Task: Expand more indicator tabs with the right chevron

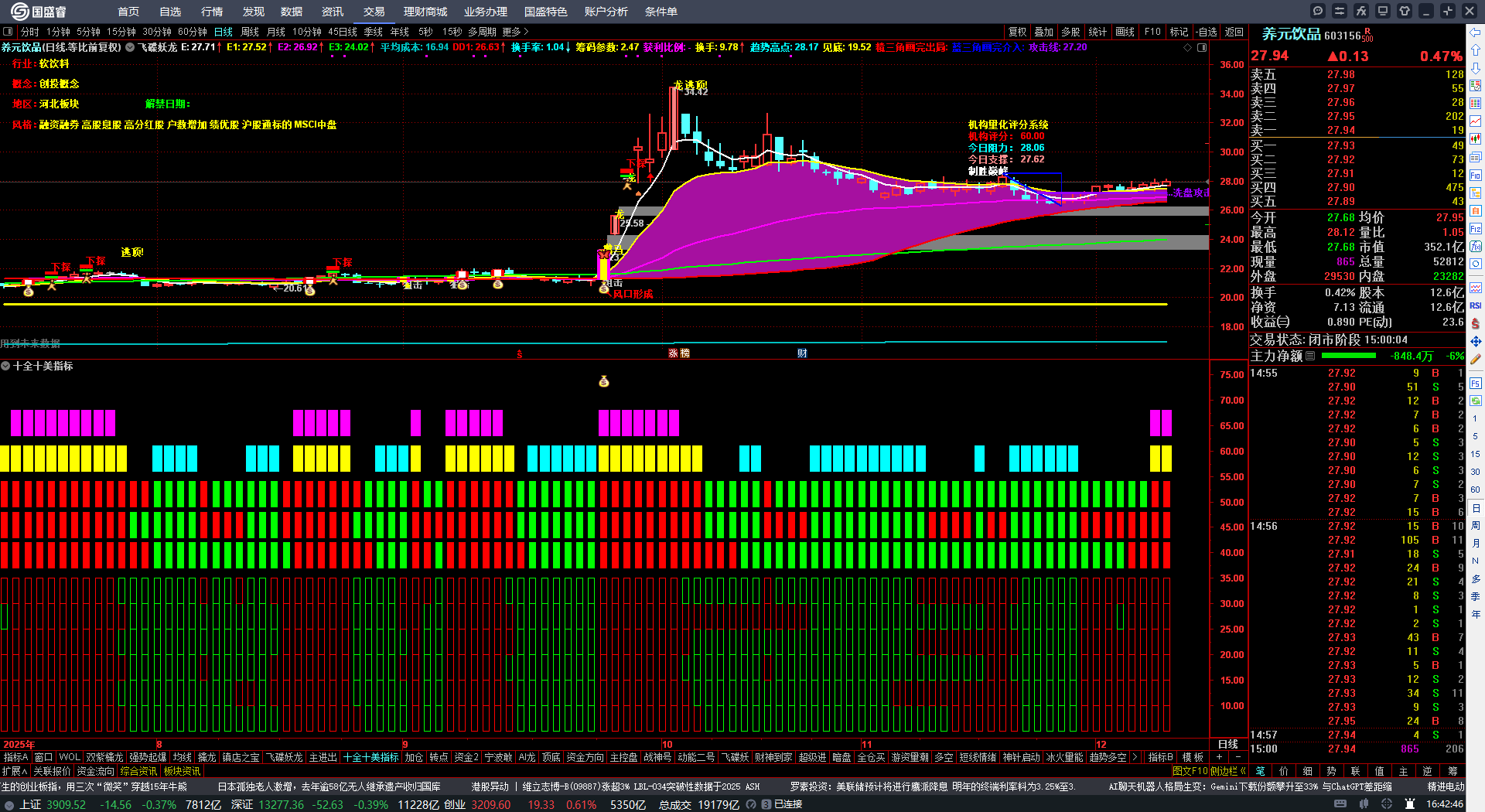Action: tap(1134, 757)
